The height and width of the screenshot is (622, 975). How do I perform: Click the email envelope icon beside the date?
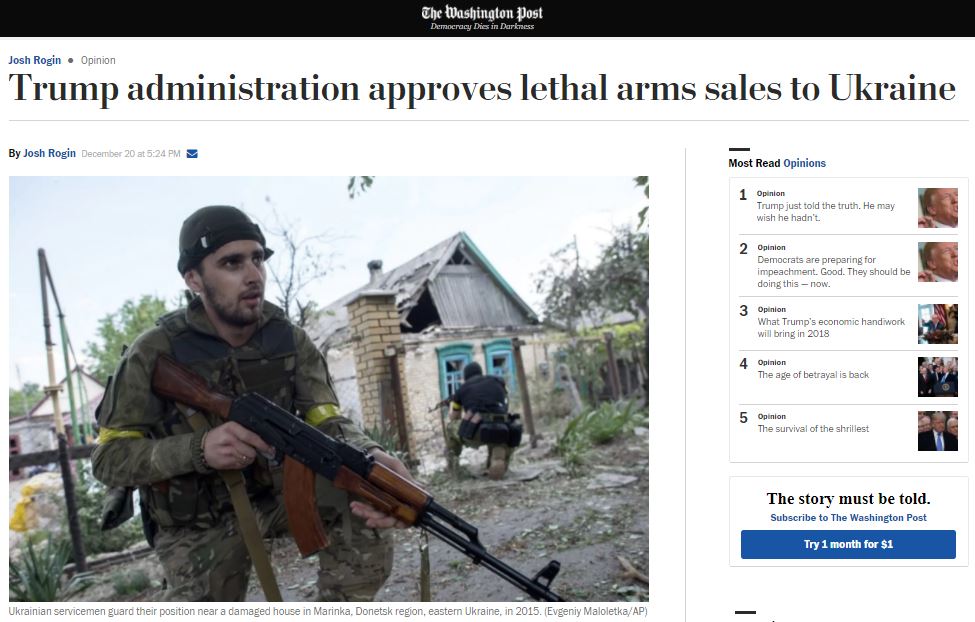point(192,154)
